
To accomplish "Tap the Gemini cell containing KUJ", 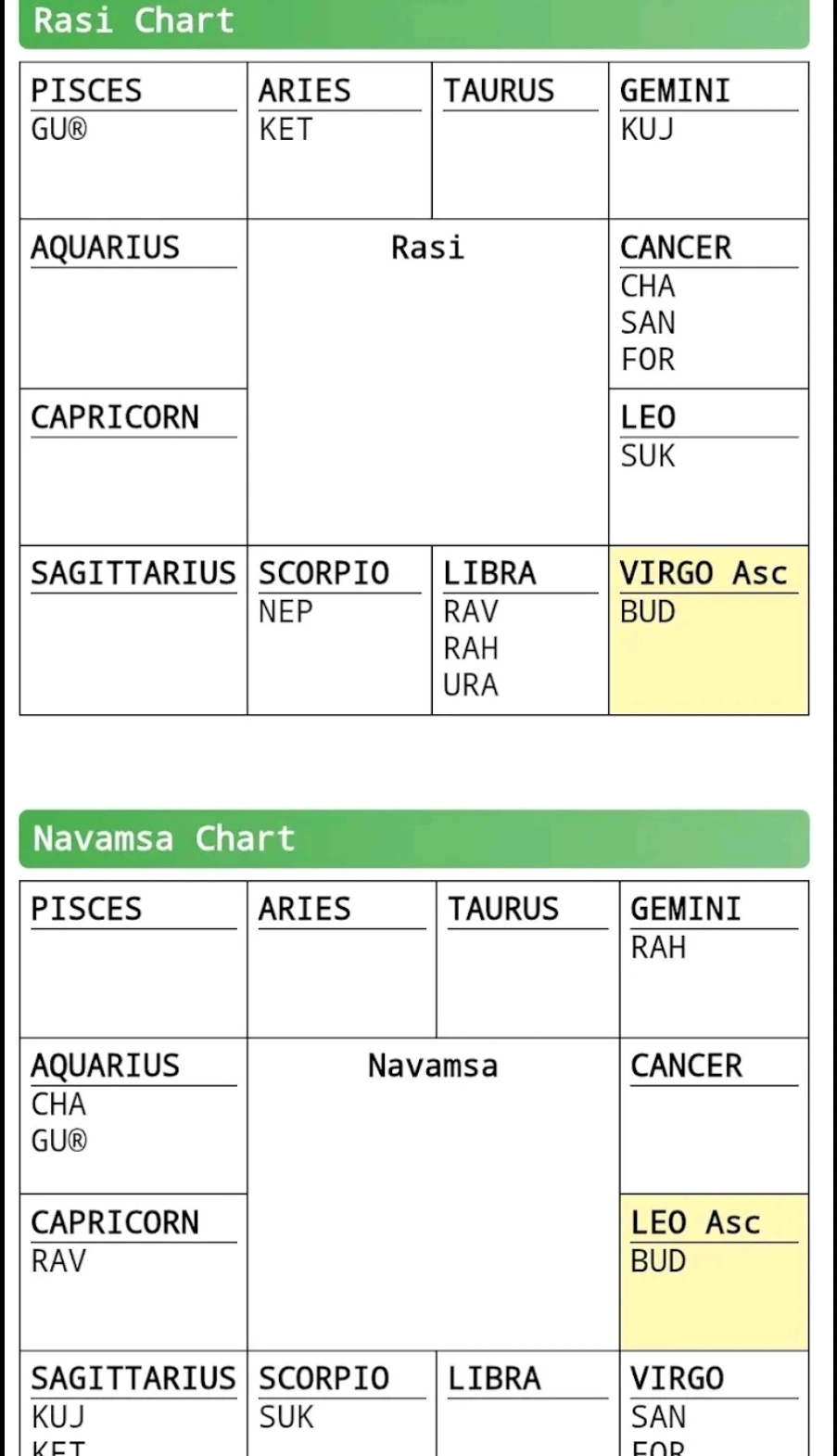I will [708, 141].
